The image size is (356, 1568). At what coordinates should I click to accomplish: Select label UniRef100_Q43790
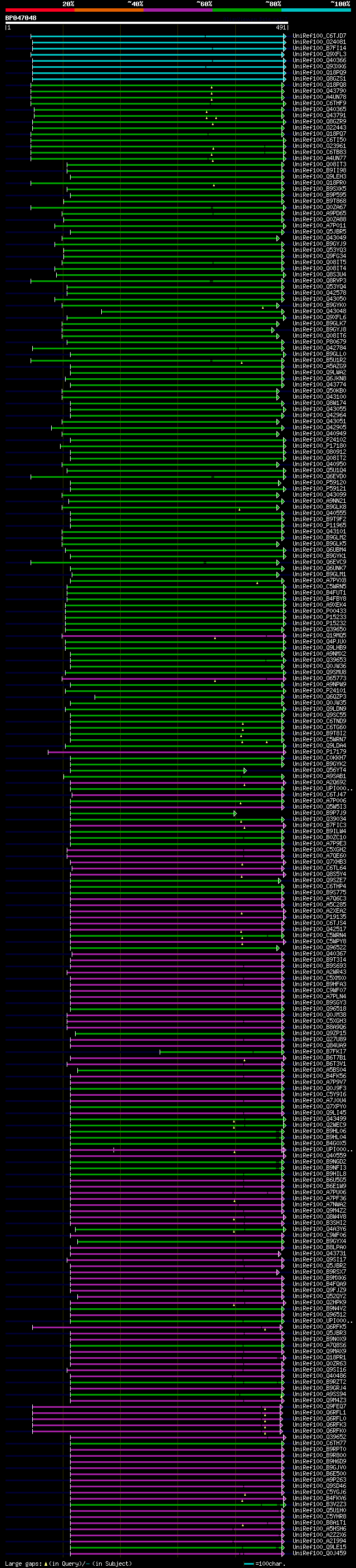[319, 91]
